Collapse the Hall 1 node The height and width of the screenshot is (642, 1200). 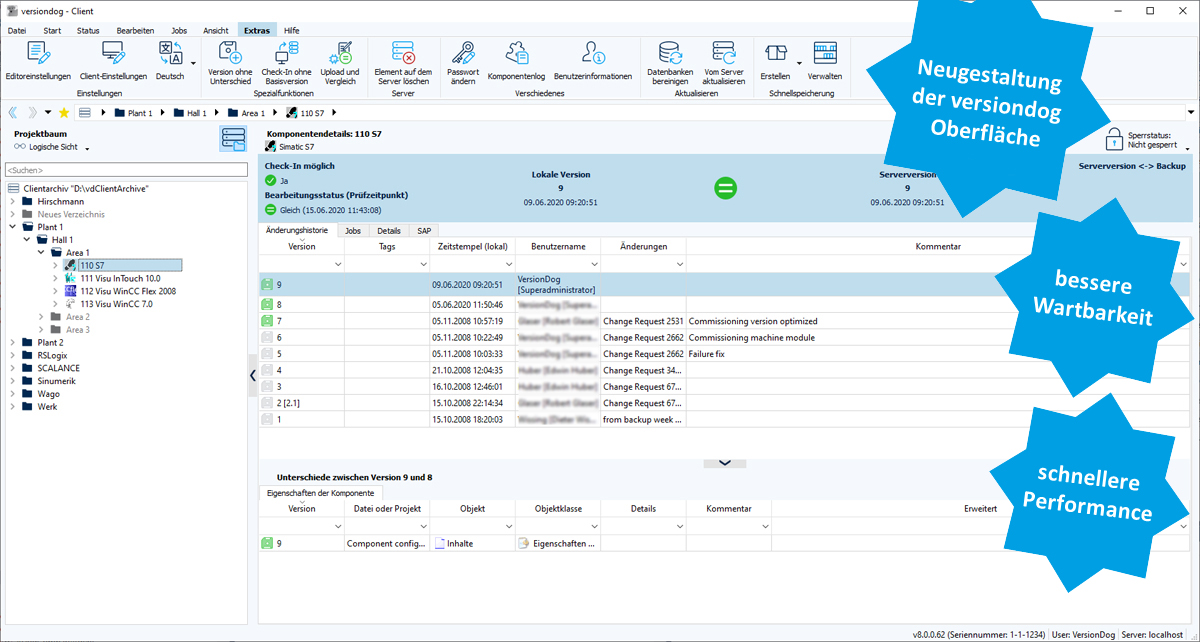28,240
